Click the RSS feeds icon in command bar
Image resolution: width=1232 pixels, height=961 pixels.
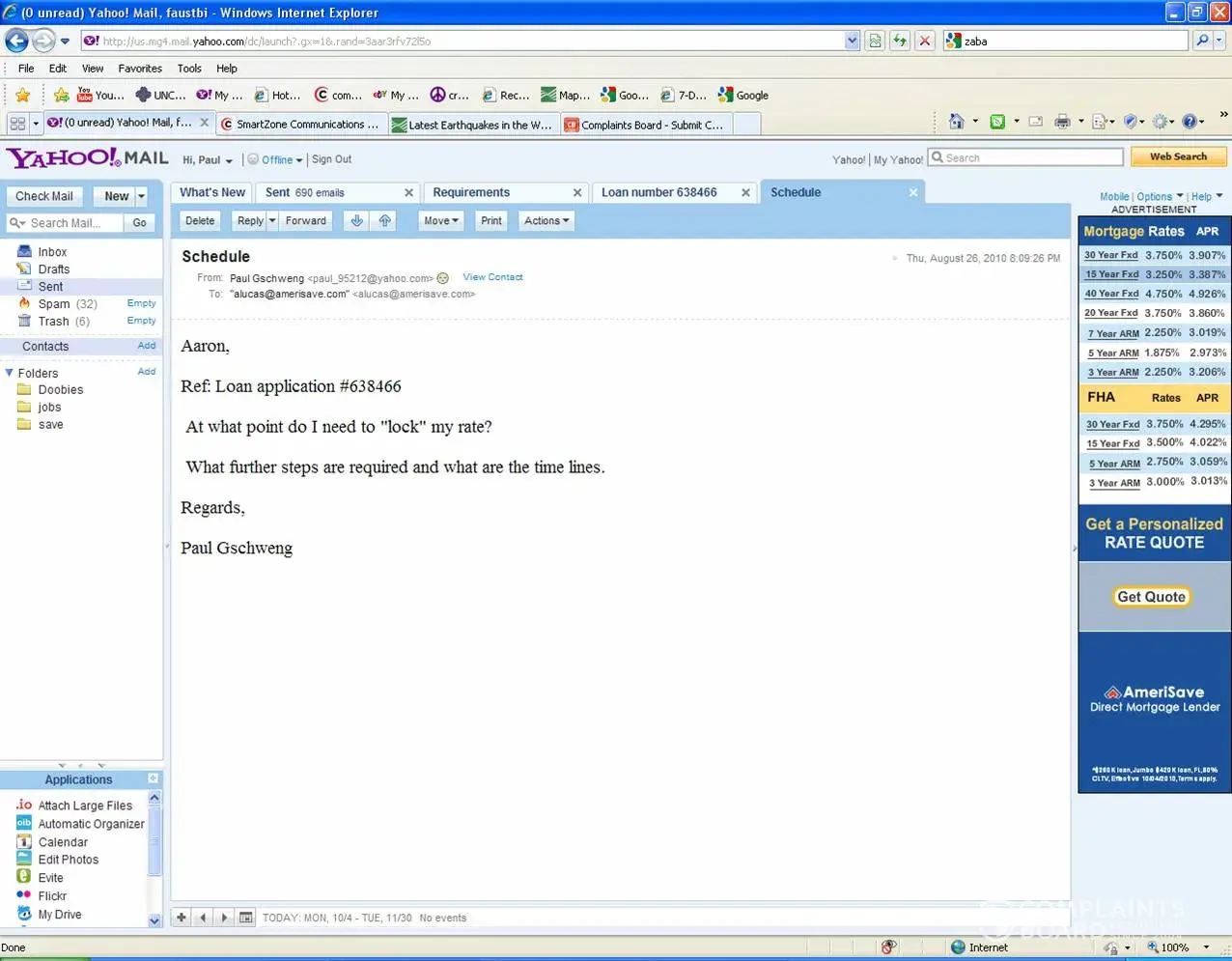997,122
